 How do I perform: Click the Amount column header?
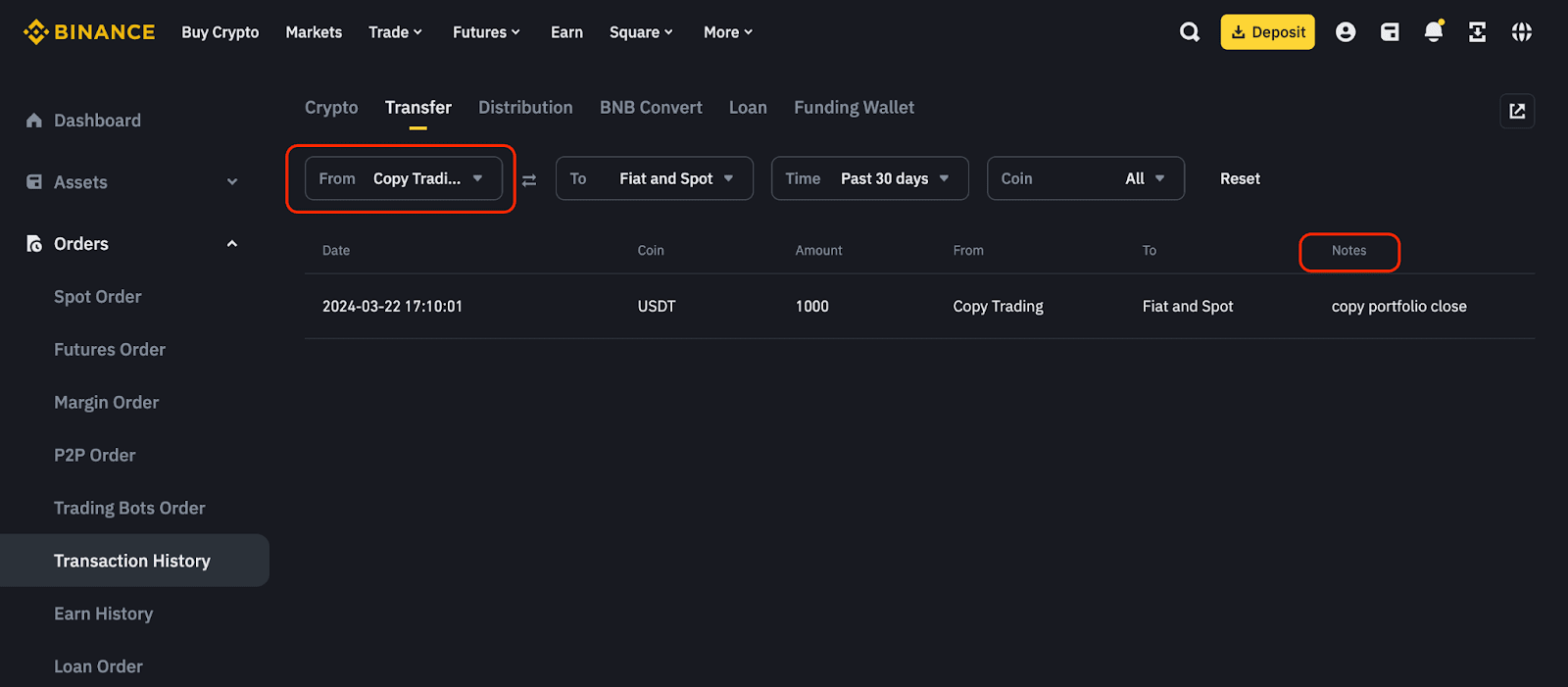pos(818,251)
